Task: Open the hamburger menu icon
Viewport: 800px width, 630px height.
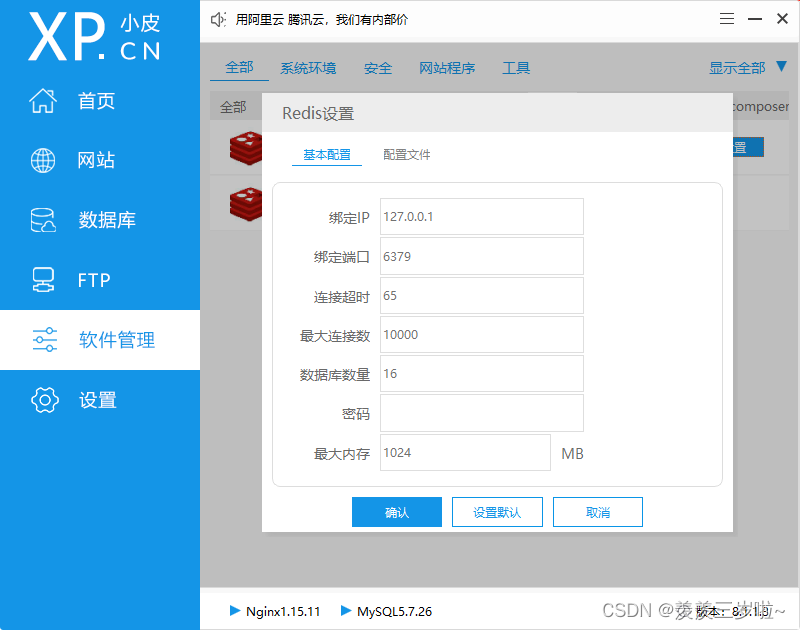Action: coord(727,19)
